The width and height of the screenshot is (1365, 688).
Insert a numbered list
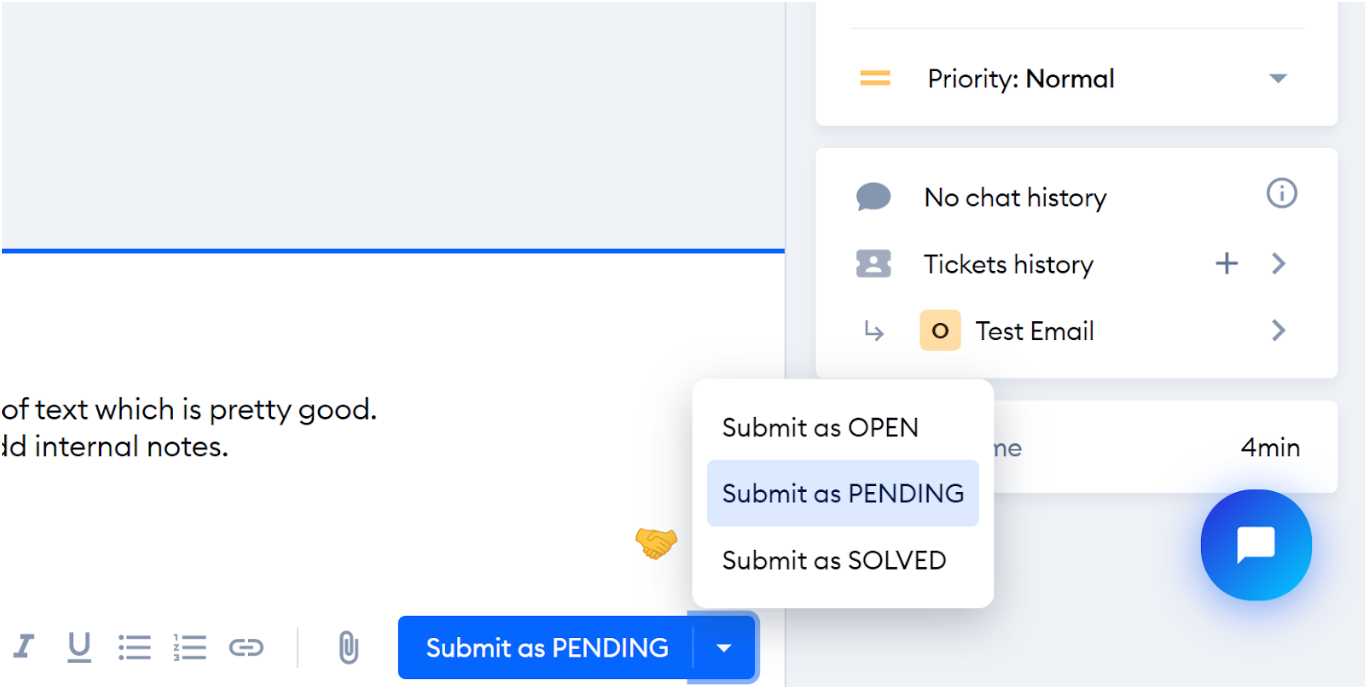tap(189, 648)
